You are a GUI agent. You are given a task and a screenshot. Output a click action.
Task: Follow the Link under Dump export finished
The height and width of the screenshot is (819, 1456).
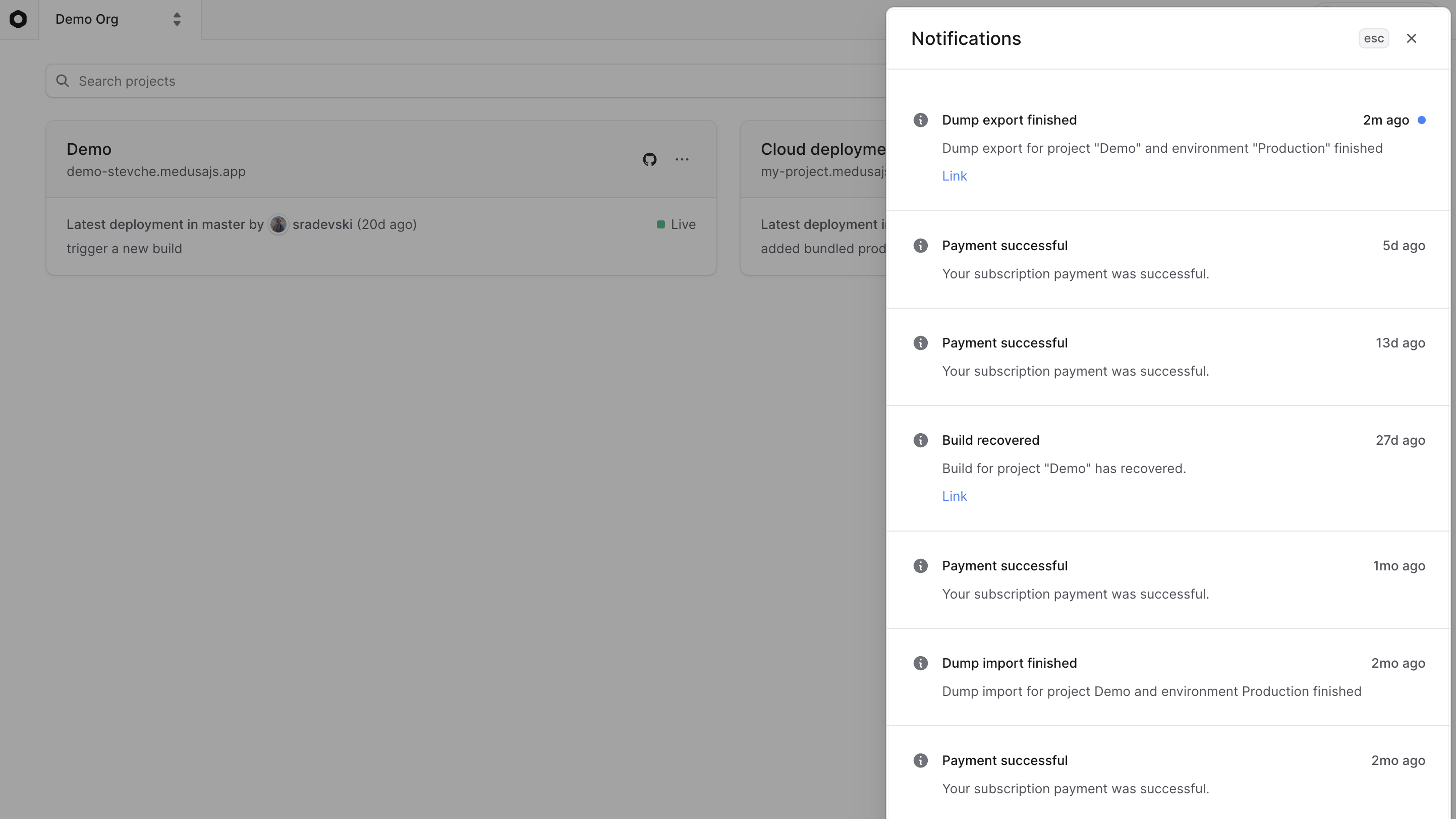(x=954, y=175)
